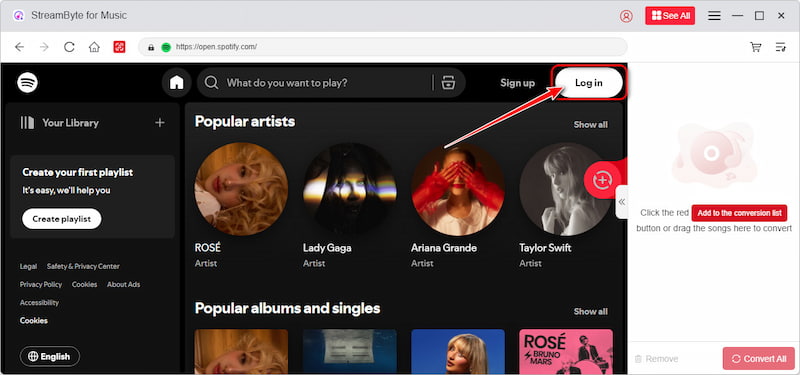Click the Log in button
Viewport: 800px width, 375px height.
589,83
